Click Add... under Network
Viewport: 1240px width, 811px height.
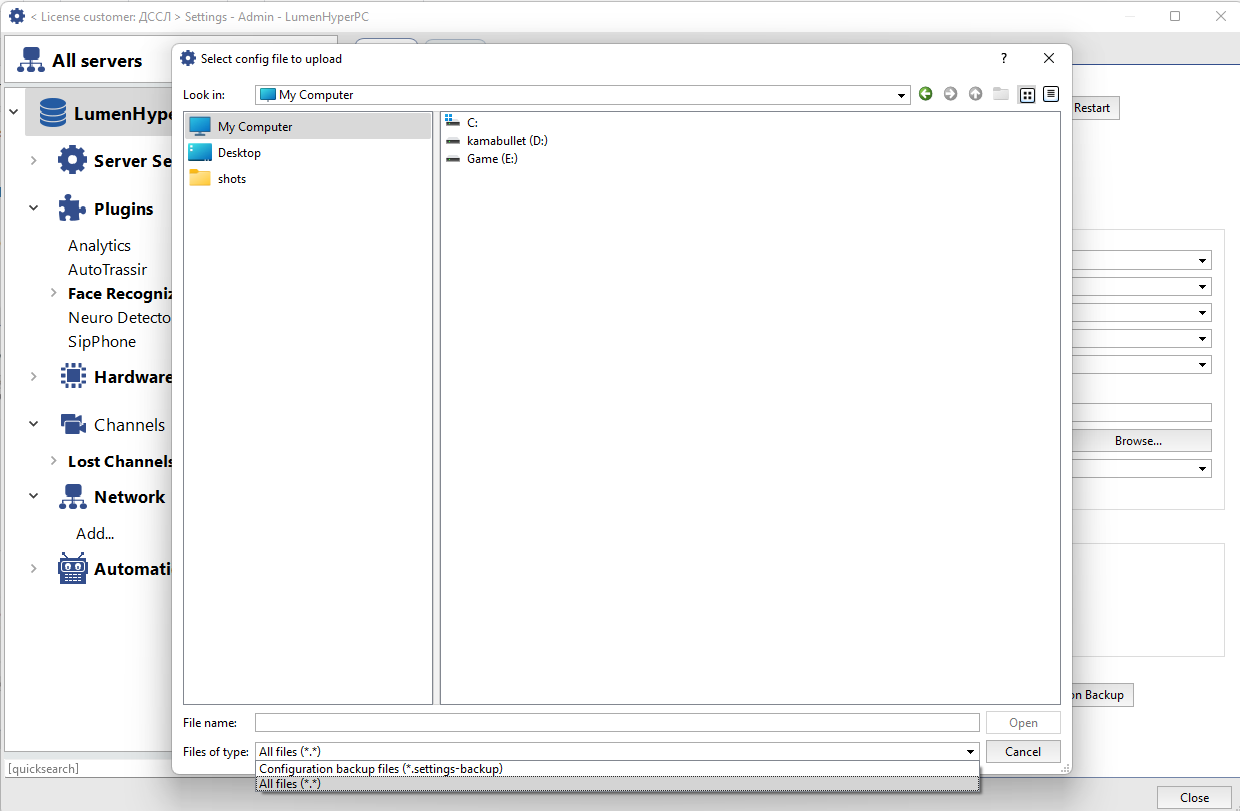[x=95, y=533]
